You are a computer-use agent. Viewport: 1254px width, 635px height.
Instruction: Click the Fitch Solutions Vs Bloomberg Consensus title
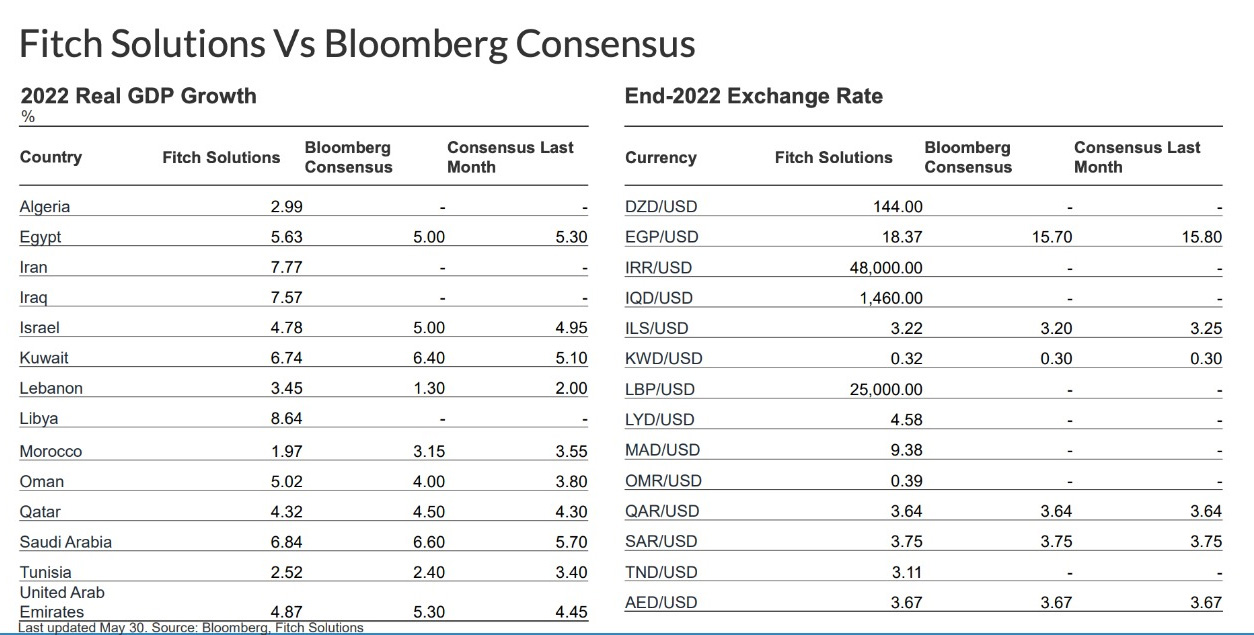pyautogui.click(x=357, y=44)
